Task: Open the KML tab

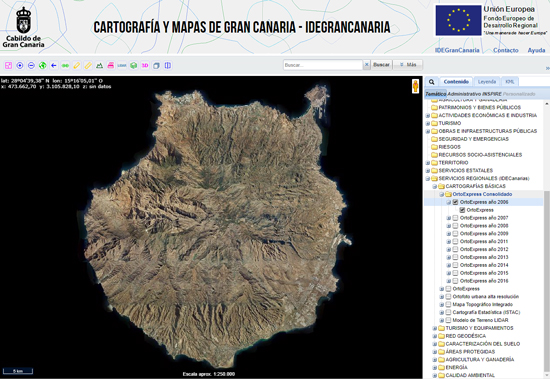Action: coord(510,81)
